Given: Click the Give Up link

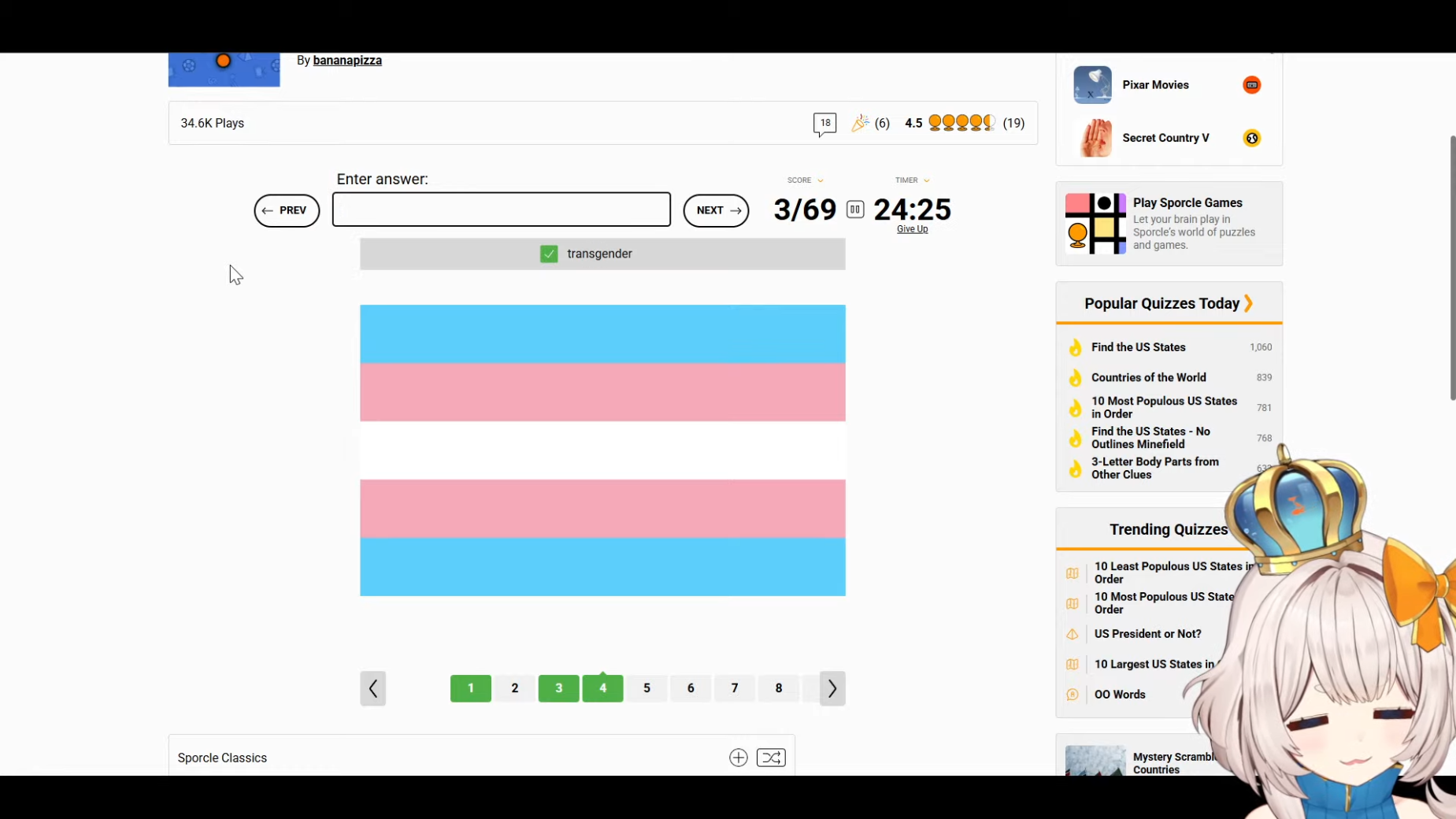Looking at the screenshot, I should [x=912, y=229].
